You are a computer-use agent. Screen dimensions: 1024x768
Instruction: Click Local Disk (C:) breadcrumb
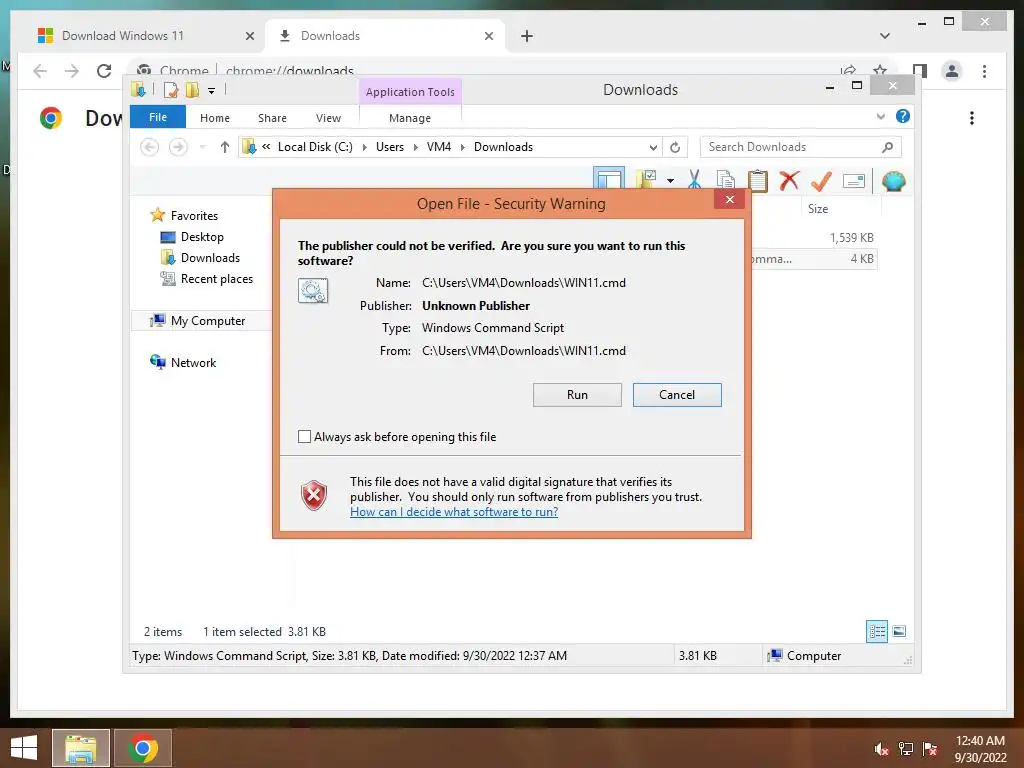point(315,147)
